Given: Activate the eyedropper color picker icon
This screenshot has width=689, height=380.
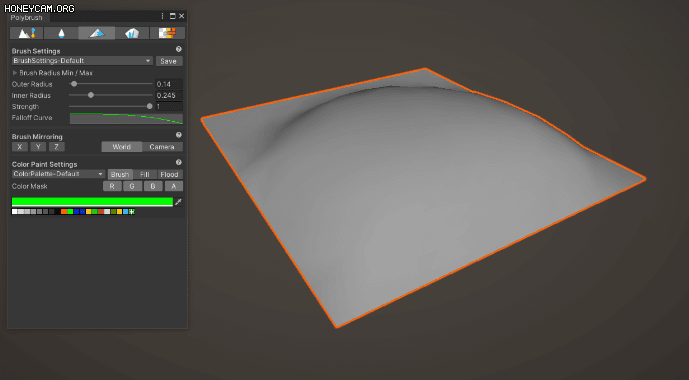Looking at the screenshot, I should click(x=178, y=202).
